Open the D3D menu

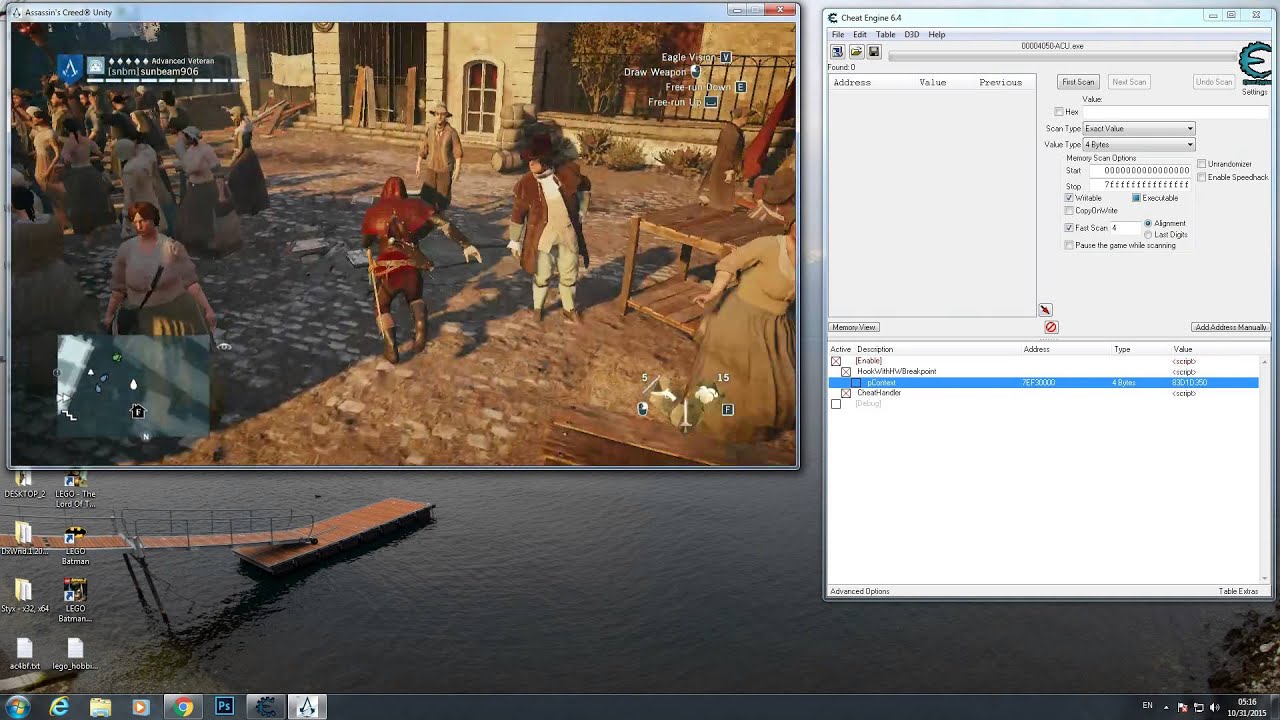pos(911,34)
